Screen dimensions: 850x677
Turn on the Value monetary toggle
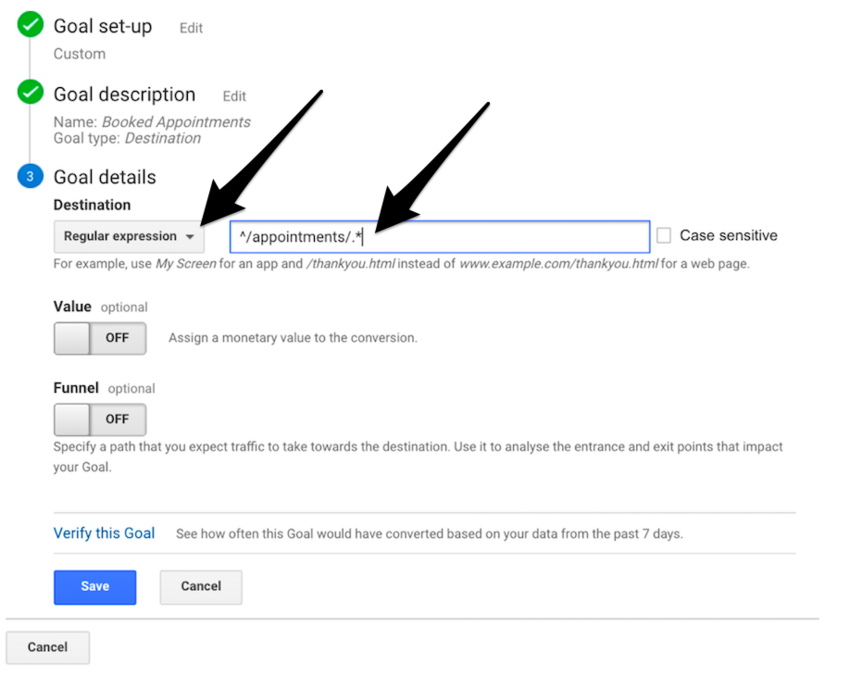tap(99, 338)
